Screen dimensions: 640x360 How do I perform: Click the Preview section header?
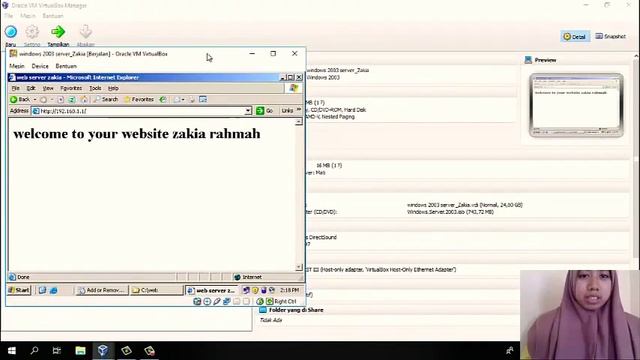click(545, 60)
